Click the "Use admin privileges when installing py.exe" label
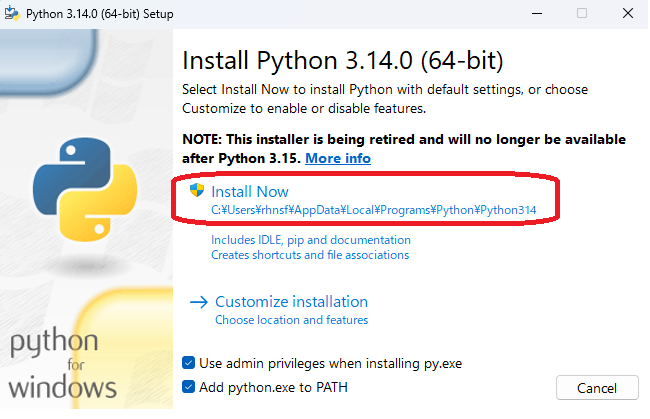This screenshot has height=419, width=650. 330,363
